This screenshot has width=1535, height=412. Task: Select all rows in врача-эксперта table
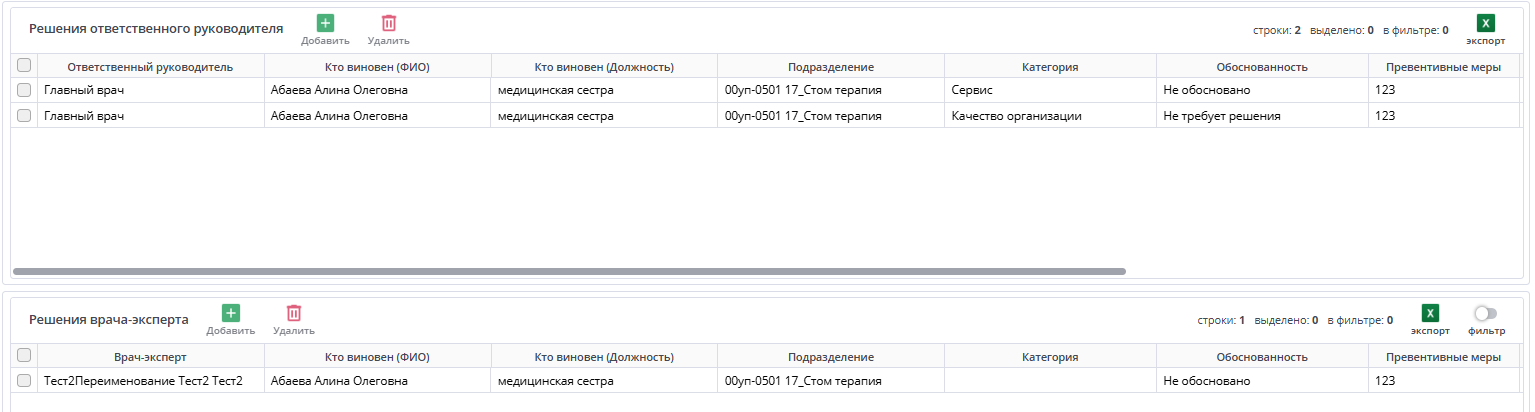pos(24,356)
